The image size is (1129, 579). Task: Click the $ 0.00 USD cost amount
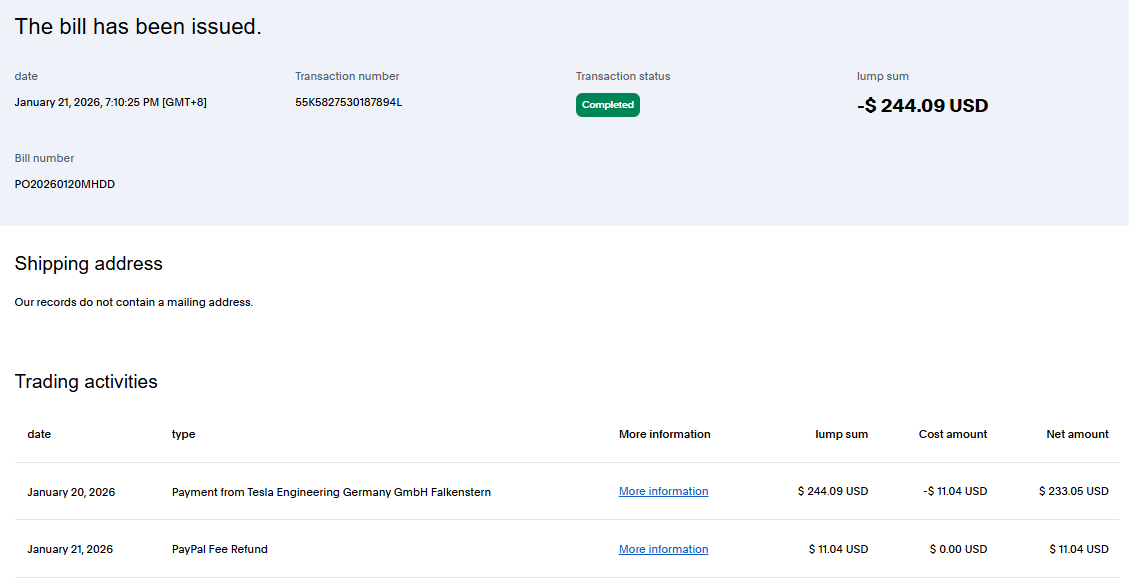click(x=957, y=549)
